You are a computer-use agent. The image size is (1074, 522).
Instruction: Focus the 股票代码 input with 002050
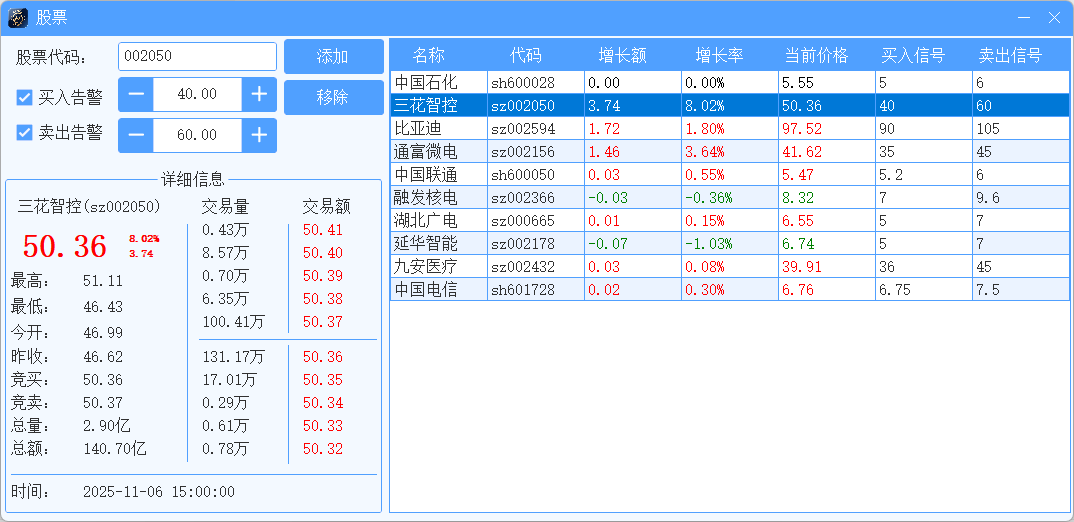(197, 56)
